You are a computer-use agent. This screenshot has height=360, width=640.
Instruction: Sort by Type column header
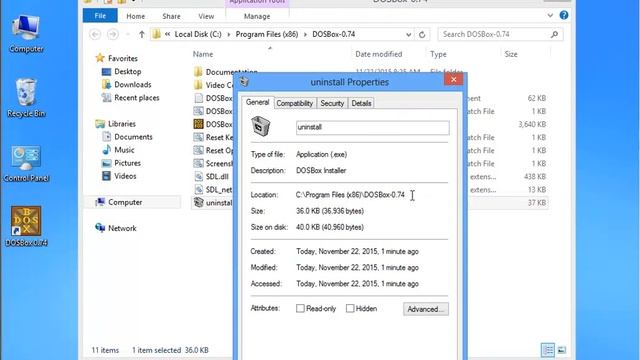[438, 54]
